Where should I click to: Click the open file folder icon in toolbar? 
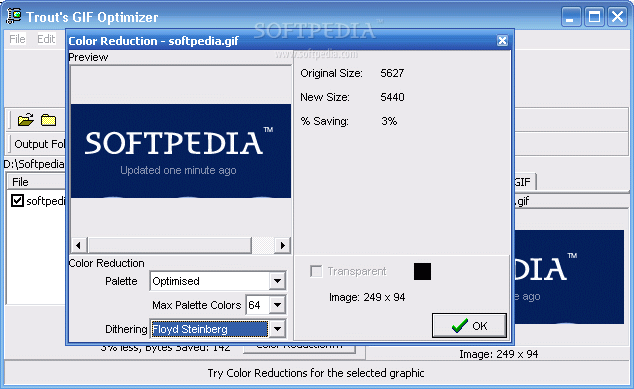25,120
